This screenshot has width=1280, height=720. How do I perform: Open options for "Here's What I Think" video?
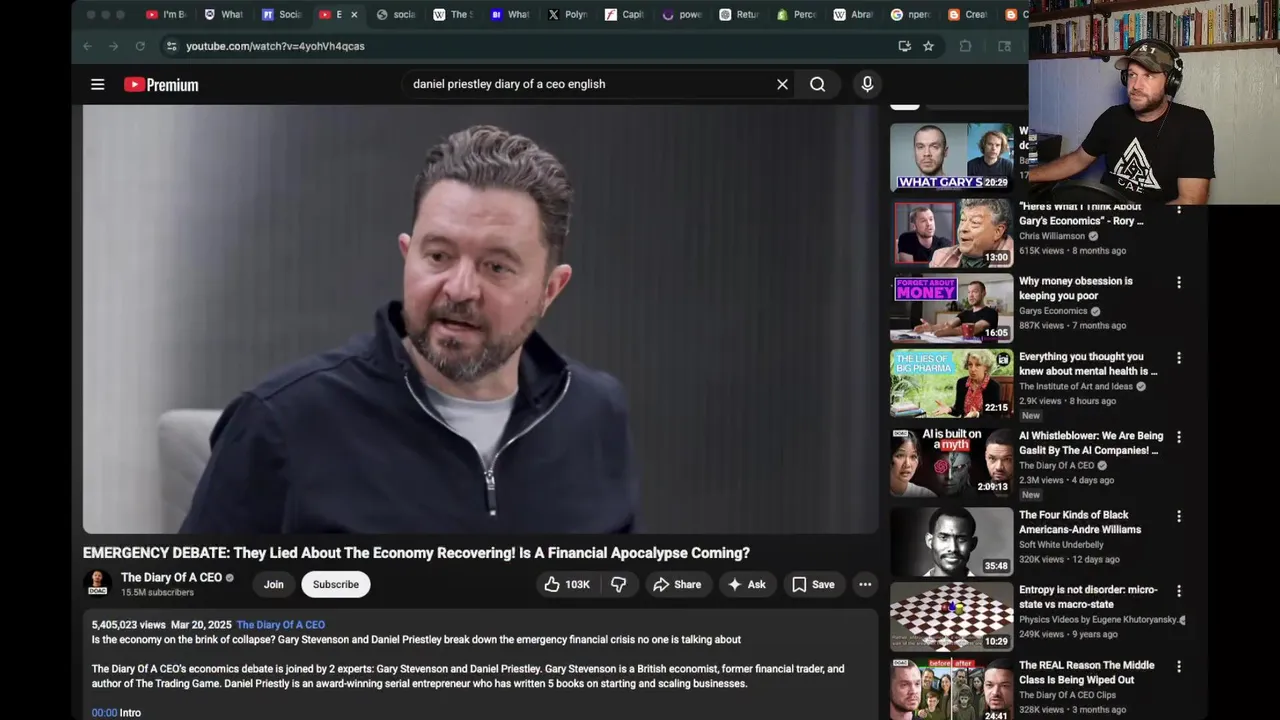click(x=1179, y=208)
